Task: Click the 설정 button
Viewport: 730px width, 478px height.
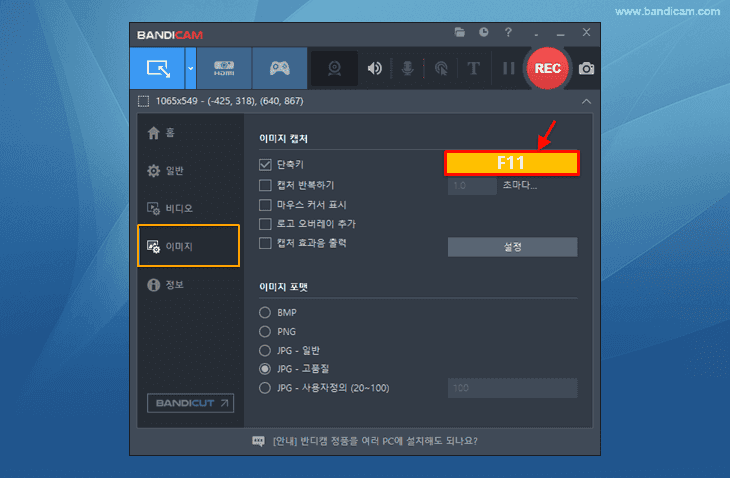Action: coord(513,247)
